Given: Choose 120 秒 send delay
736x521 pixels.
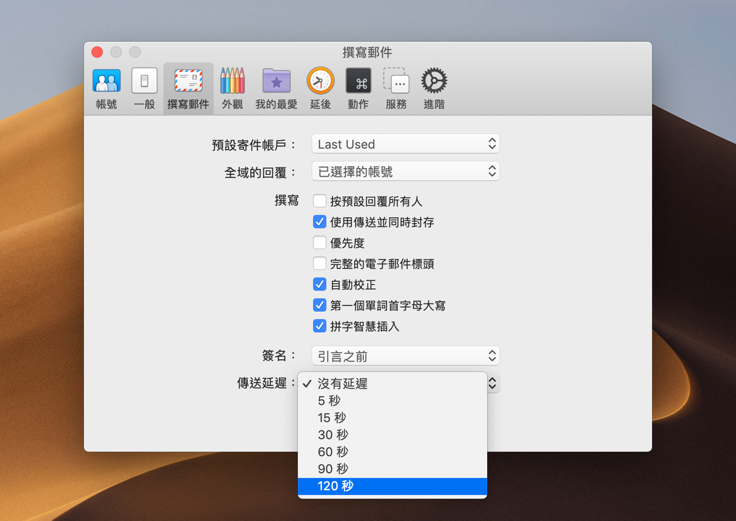Looking at the screenshot, I should click(392, 486).
